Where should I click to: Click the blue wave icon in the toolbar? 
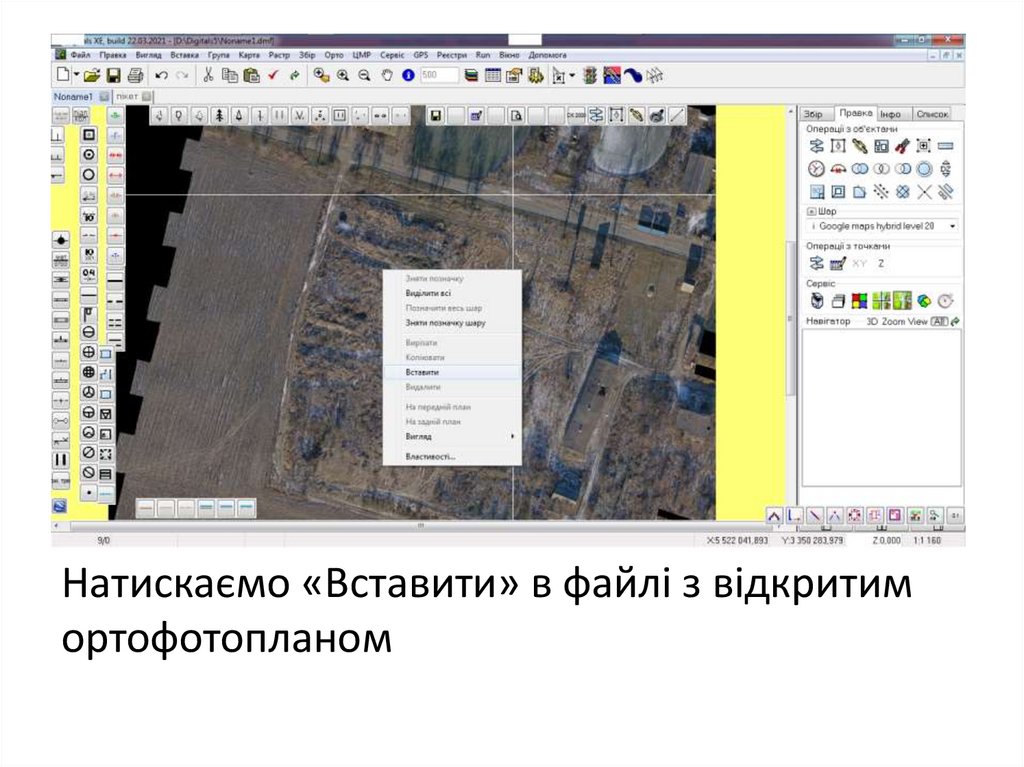coord(632,76)
